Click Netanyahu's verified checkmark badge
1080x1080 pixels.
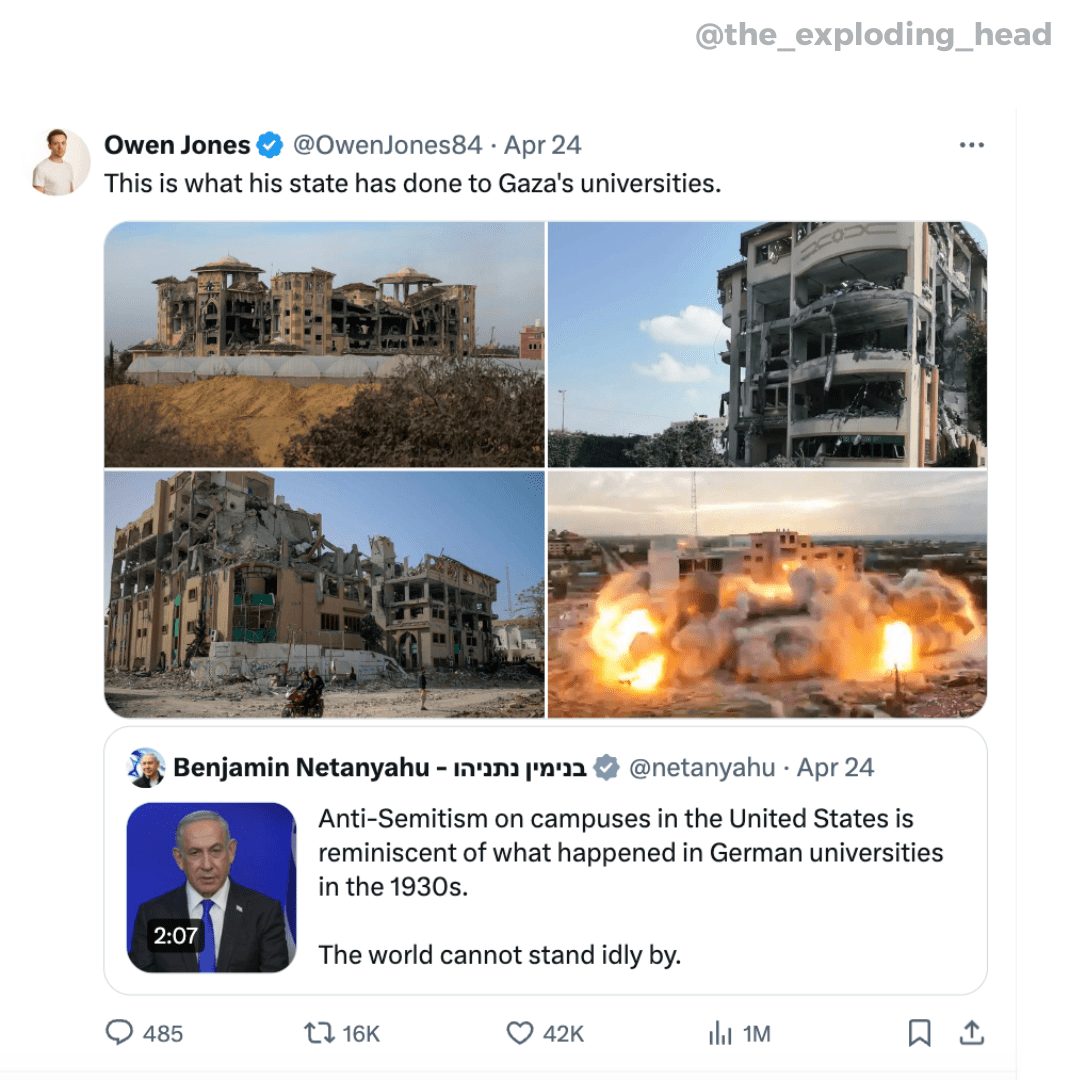point(606,767)
